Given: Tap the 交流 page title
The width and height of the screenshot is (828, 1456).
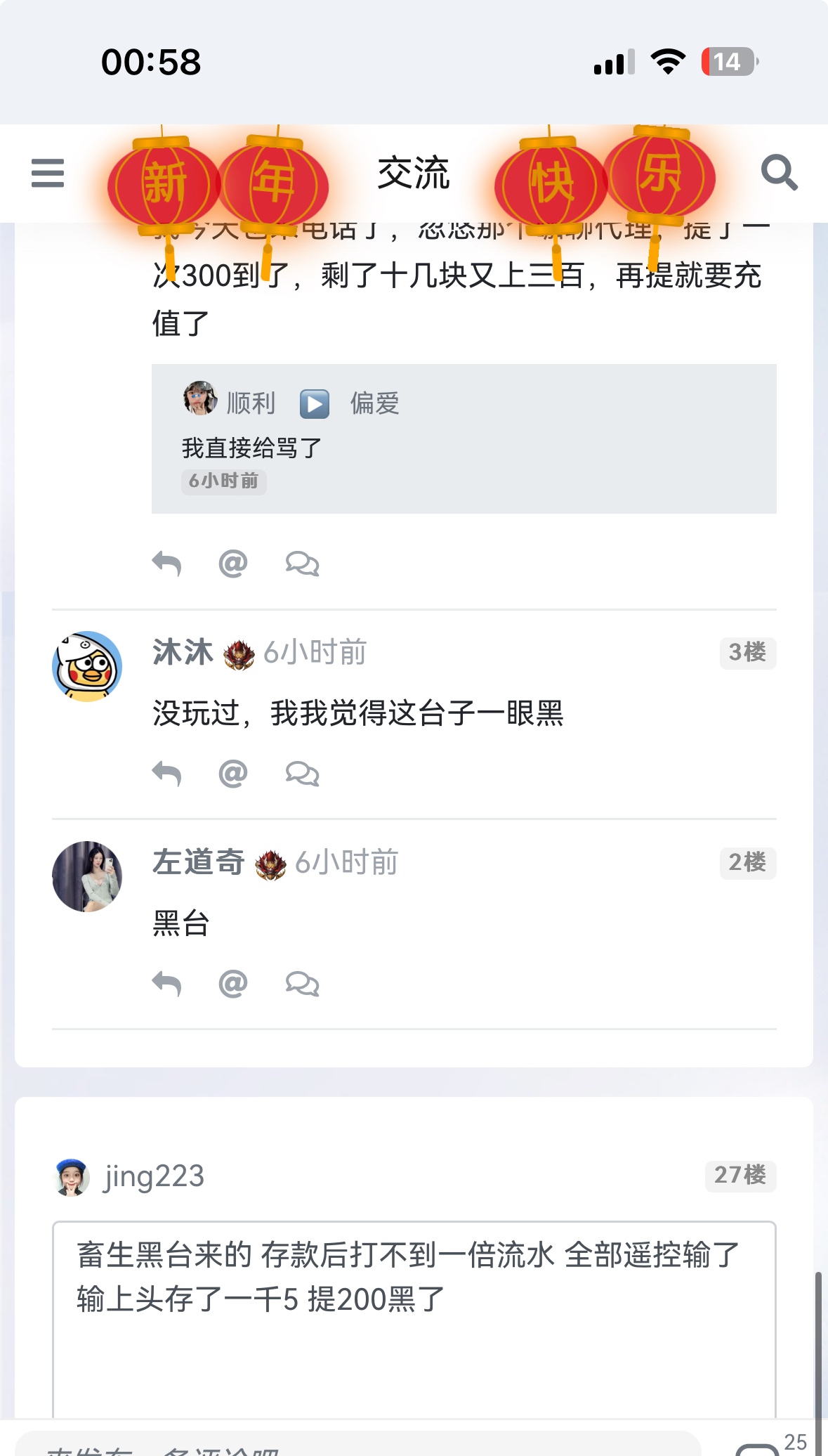Looking at the screenshot, I should [413, 173].
